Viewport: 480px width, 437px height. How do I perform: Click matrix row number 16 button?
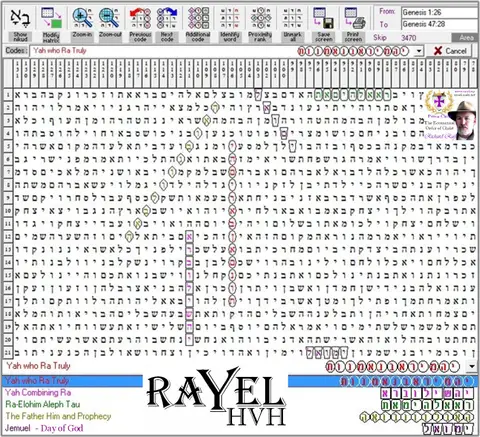tap(8, 288)
